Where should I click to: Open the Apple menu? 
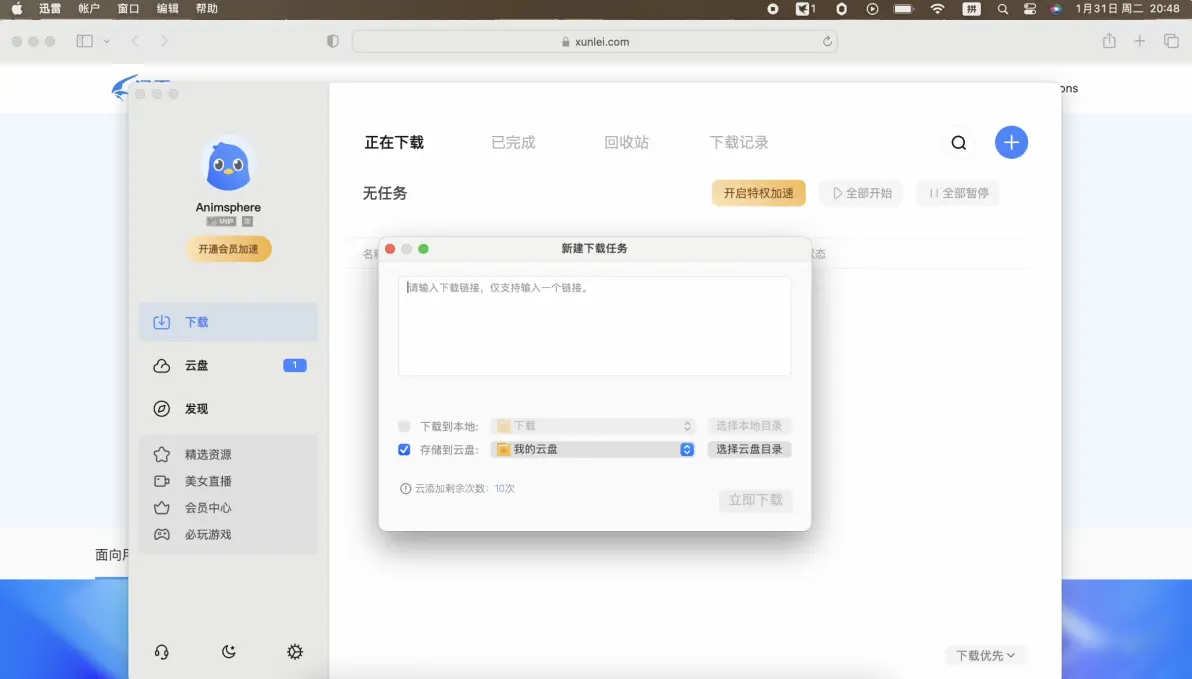[x=17, y=9]
